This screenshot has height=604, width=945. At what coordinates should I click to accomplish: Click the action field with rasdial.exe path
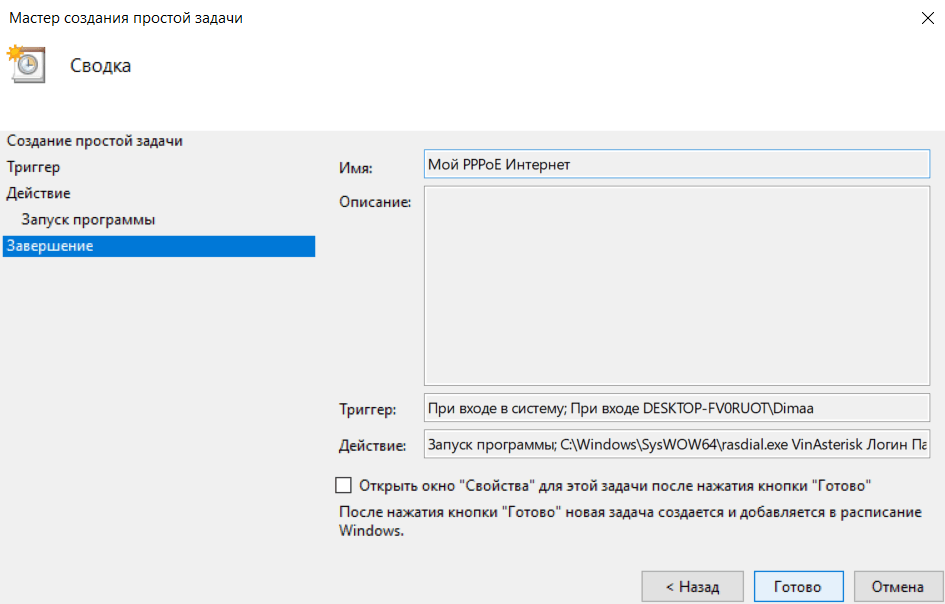(676, 444)
